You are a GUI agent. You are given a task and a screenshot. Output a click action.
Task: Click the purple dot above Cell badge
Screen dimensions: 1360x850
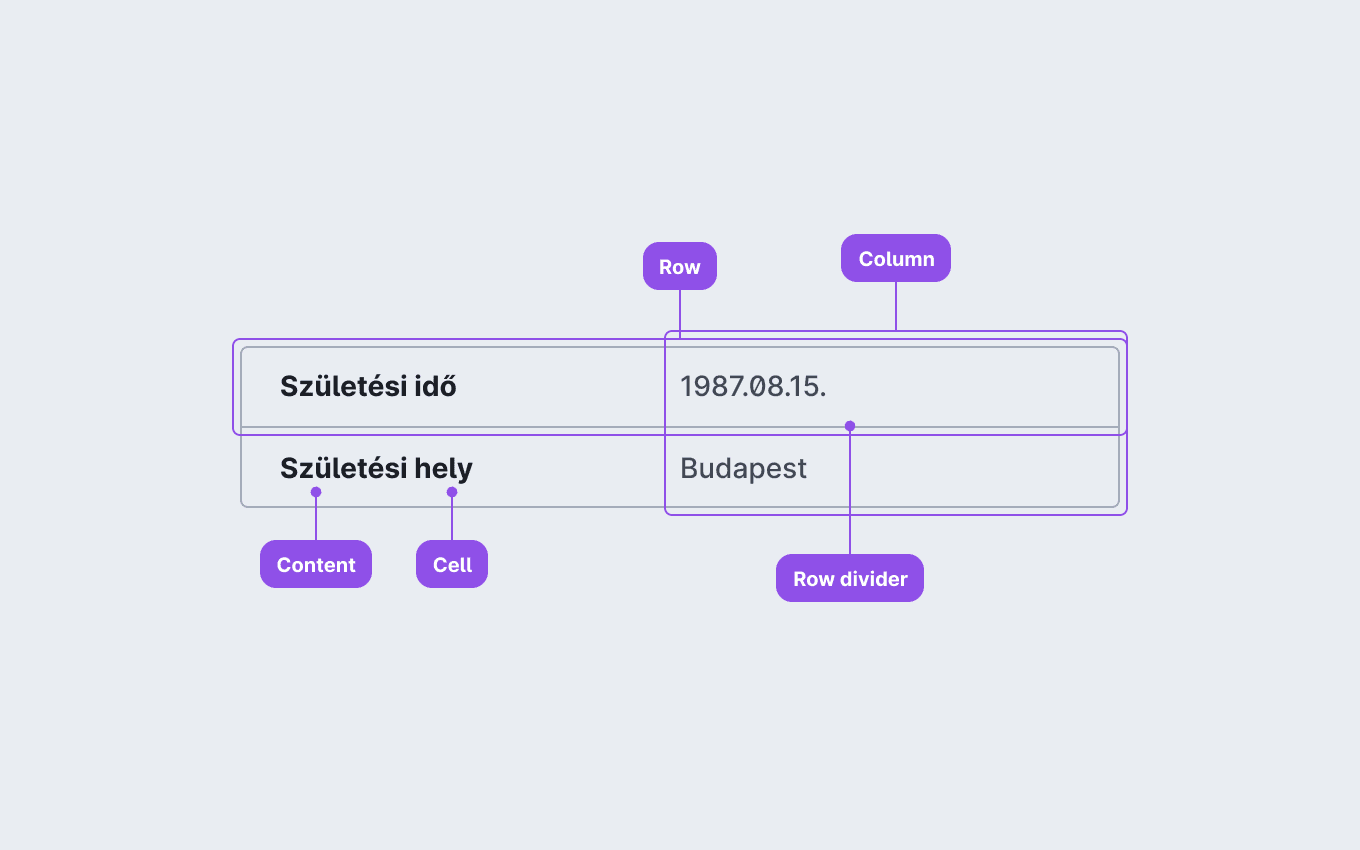pyautogui.click(x=452, y=492)
